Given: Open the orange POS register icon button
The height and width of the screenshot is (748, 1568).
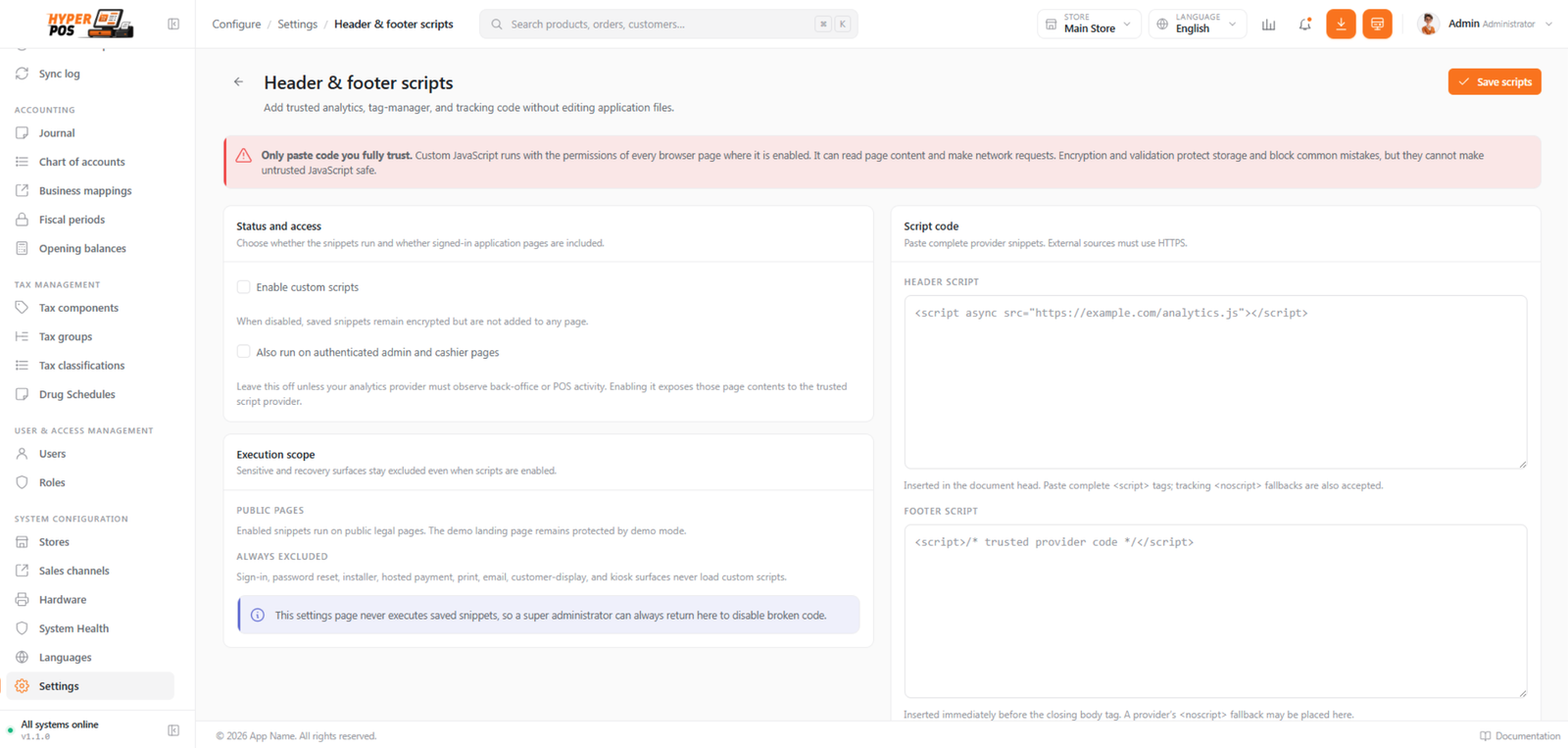Looking at the screenshot, I should [1377, 24].
